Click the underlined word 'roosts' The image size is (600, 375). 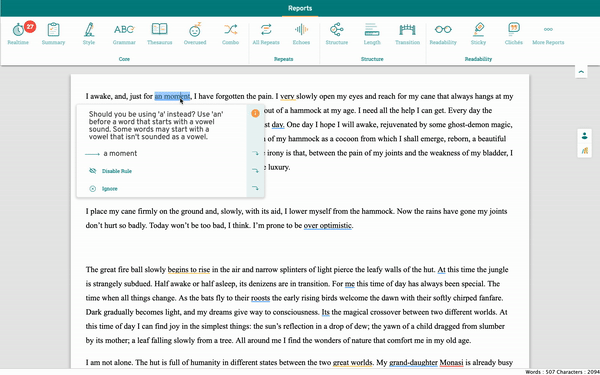[260, 298]
